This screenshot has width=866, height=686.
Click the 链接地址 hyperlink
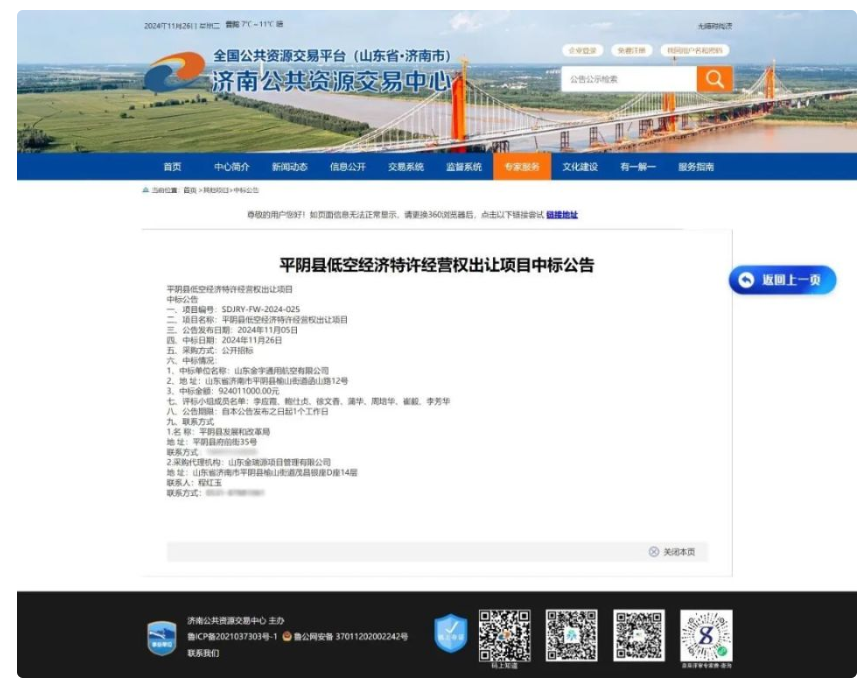pyautogui.click(x=562, y=214)
